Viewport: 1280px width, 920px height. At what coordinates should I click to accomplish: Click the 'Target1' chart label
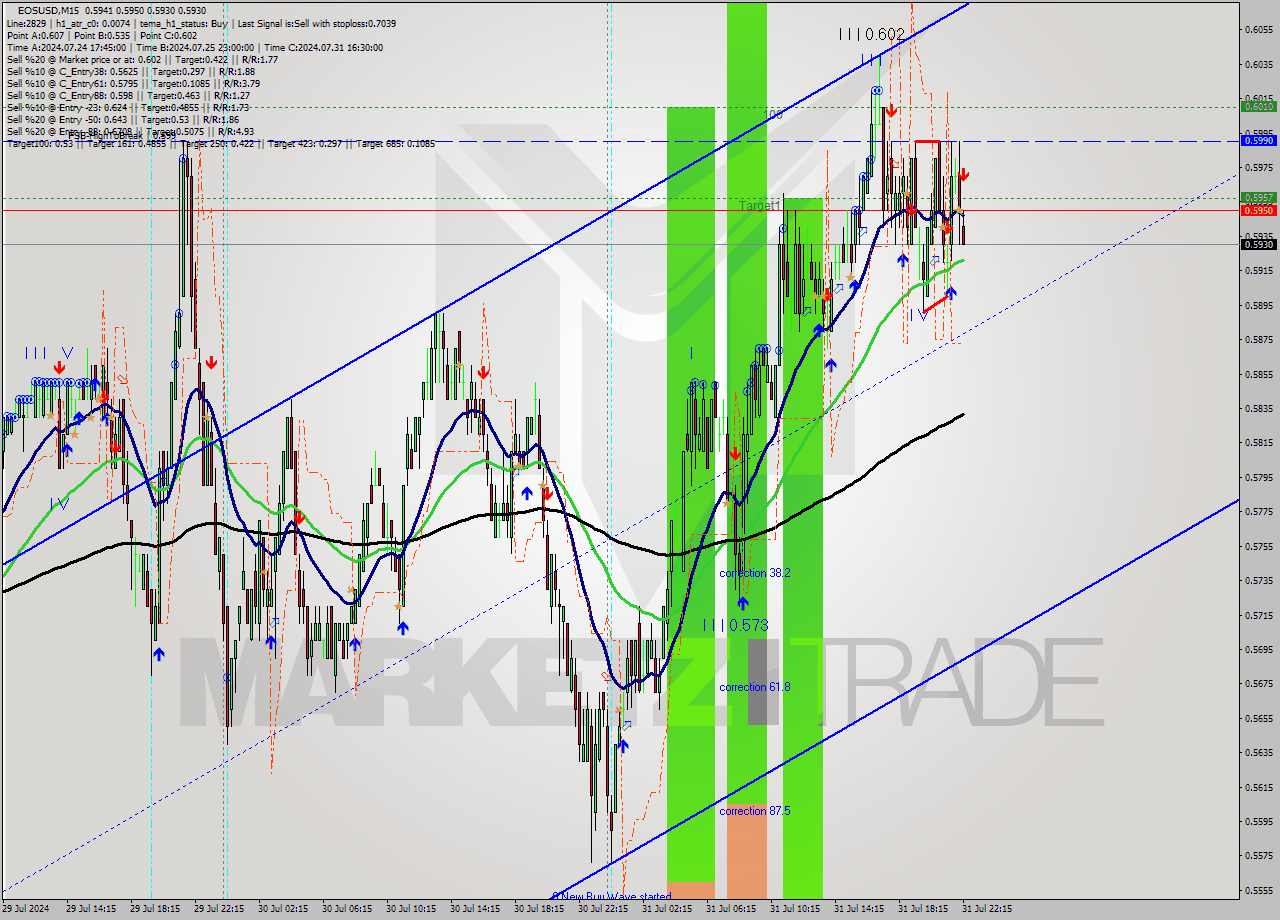click(760, 205)
